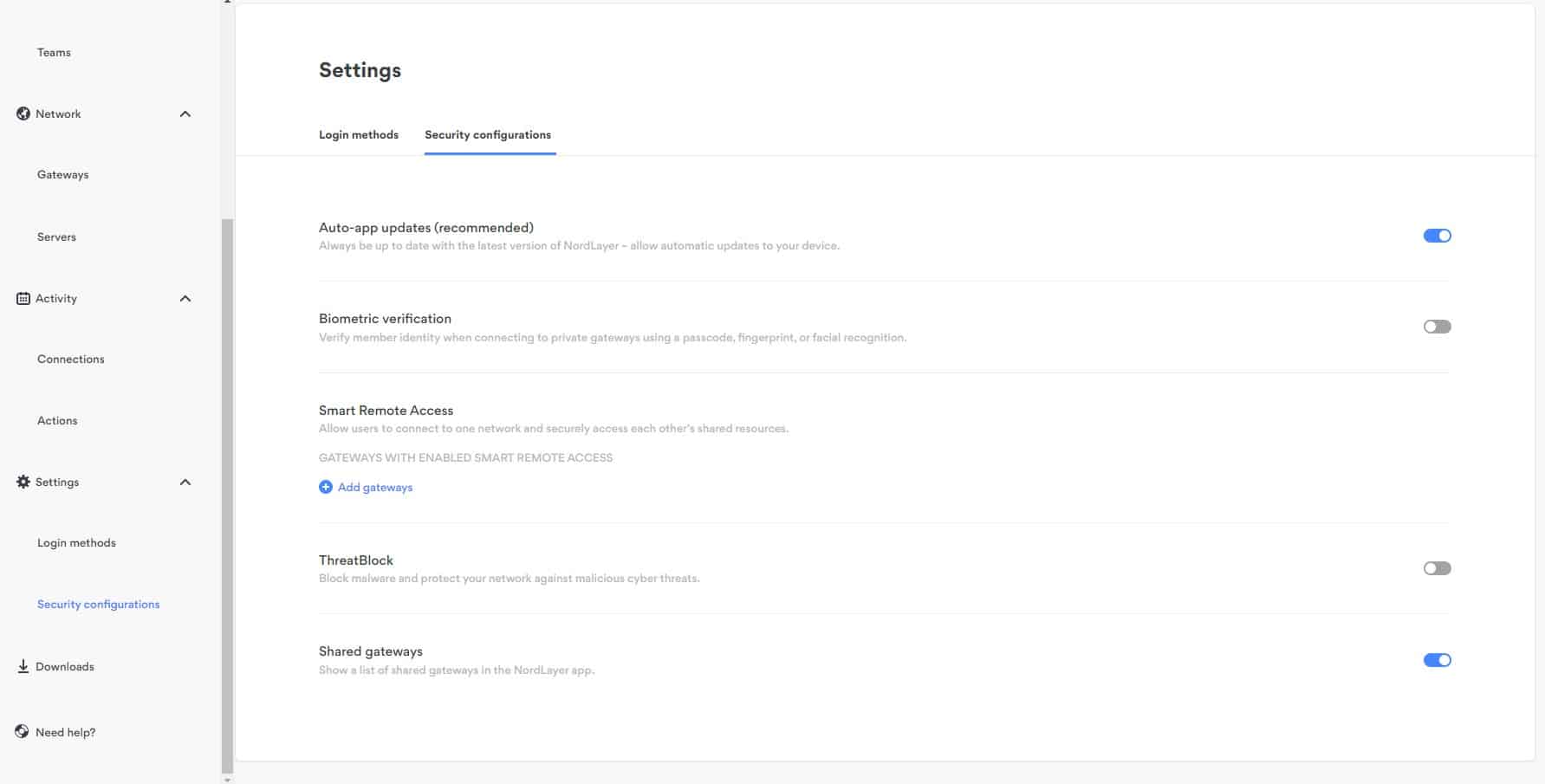The image size is (1545, 784).
Task: Switch to the Login methods tab
Action: 359,135
